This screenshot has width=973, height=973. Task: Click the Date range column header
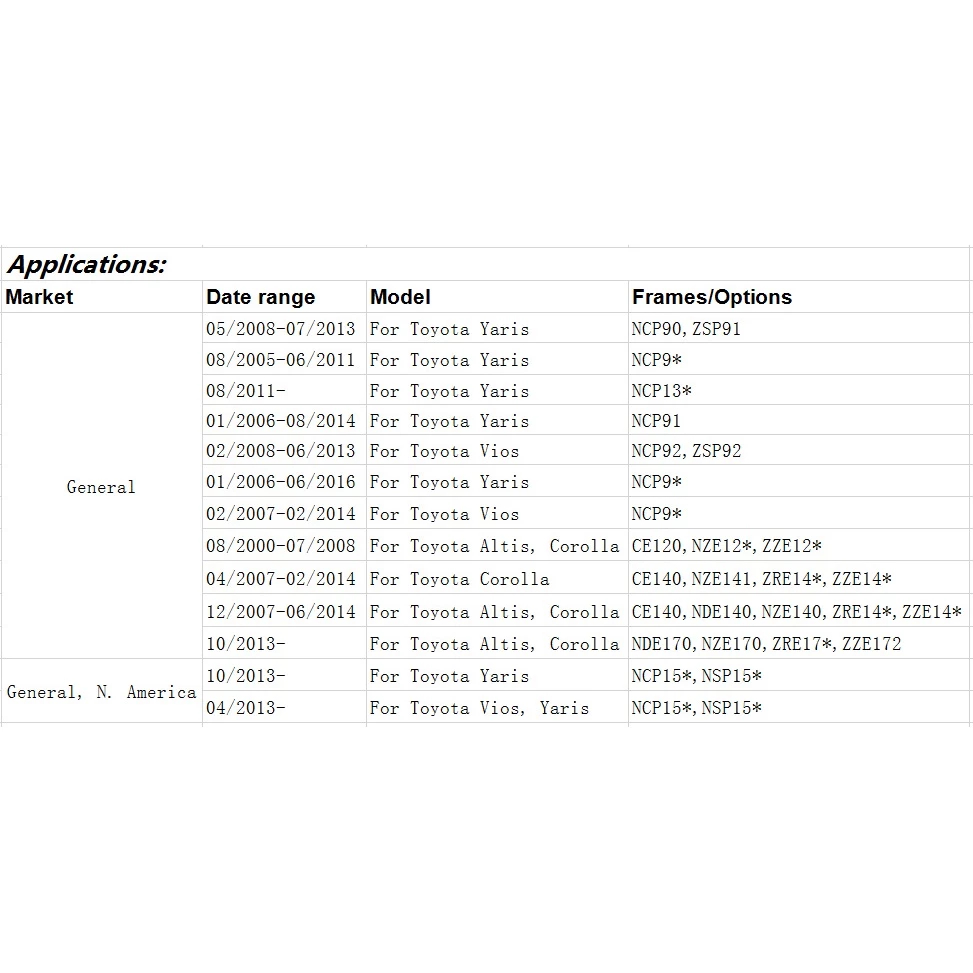(x=284, y=297)
